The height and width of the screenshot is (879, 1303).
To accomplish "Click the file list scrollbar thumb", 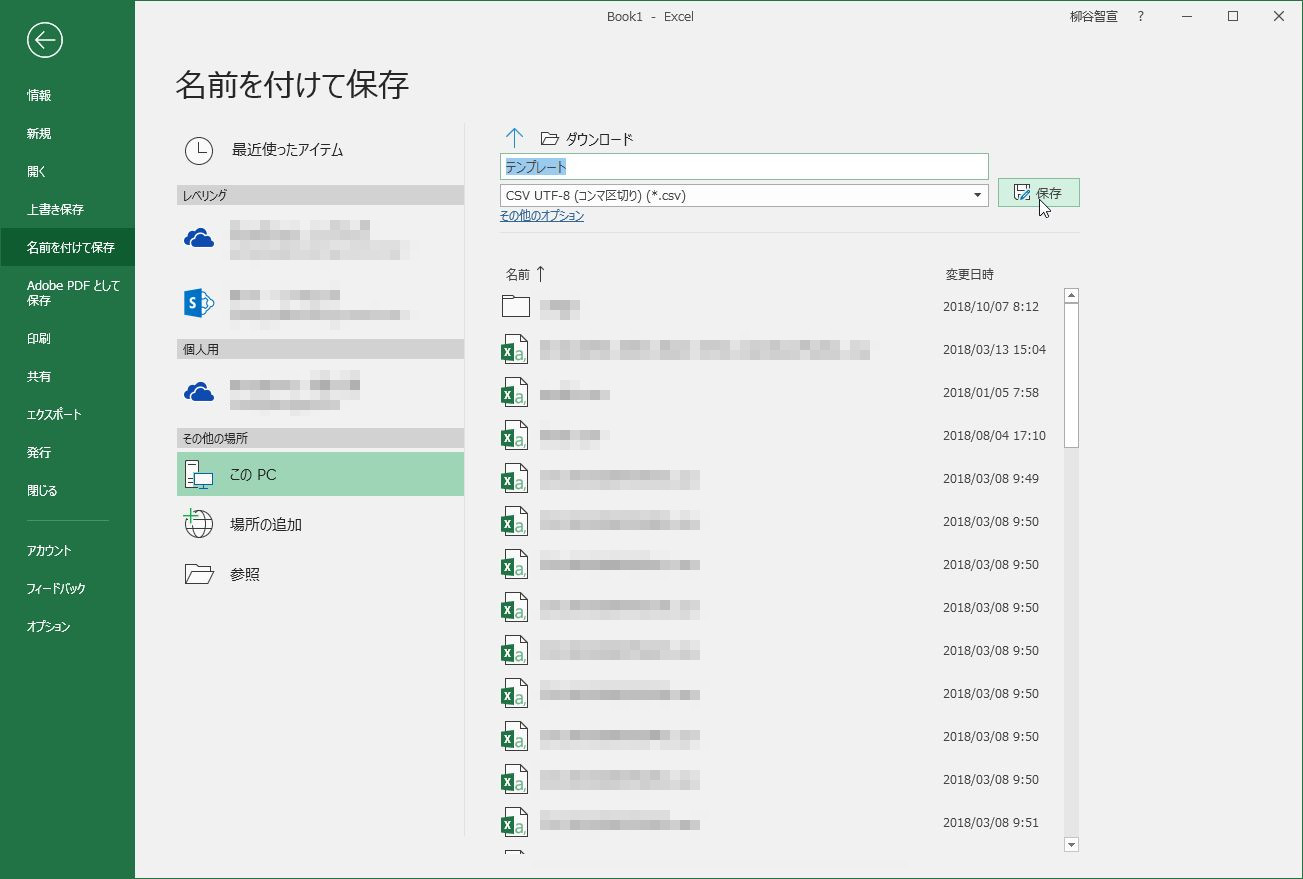I will [x=1071, y=376].
